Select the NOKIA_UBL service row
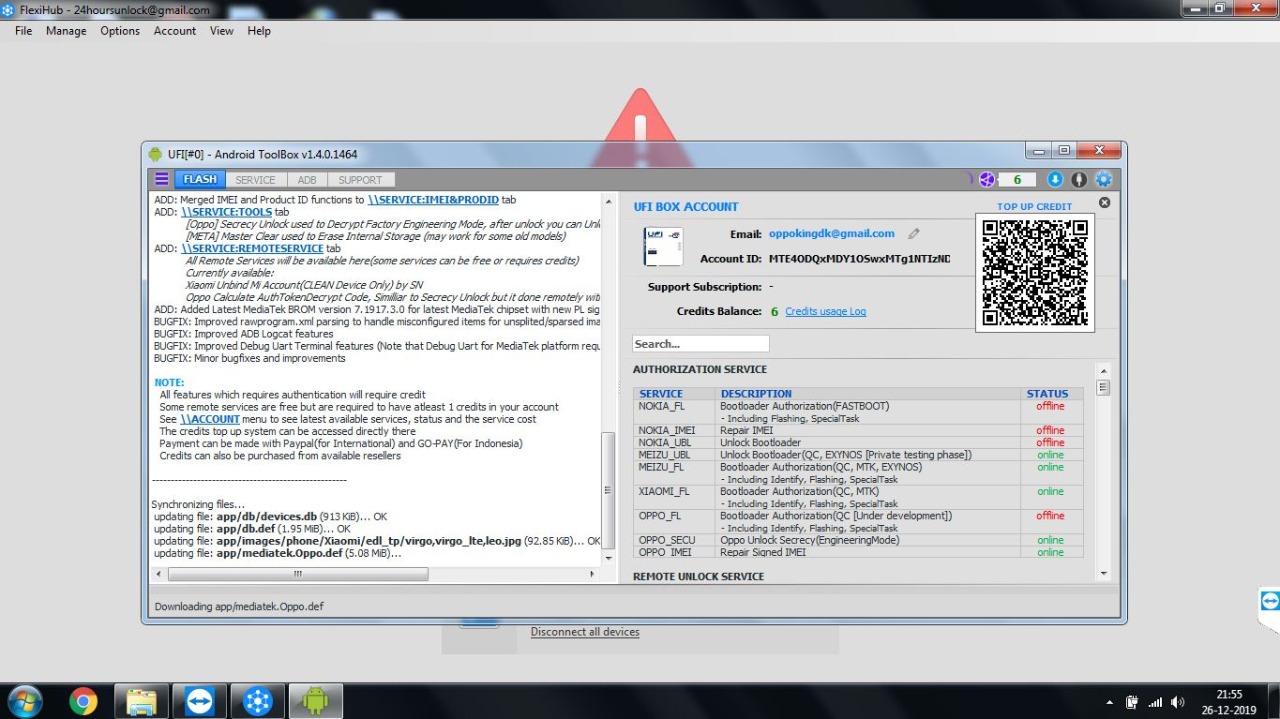 click(859, 442)
